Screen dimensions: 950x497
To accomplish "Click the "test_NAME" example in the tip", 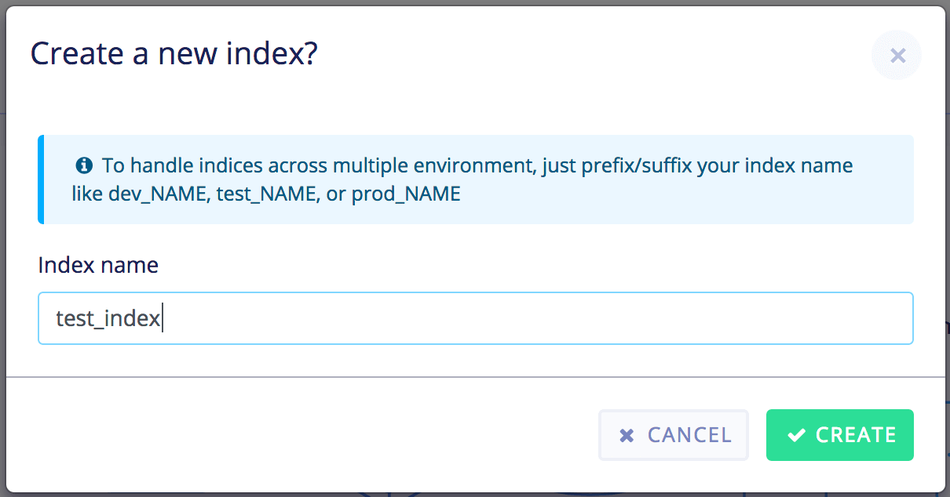I will pyautogui.click(x=264, y=194).
